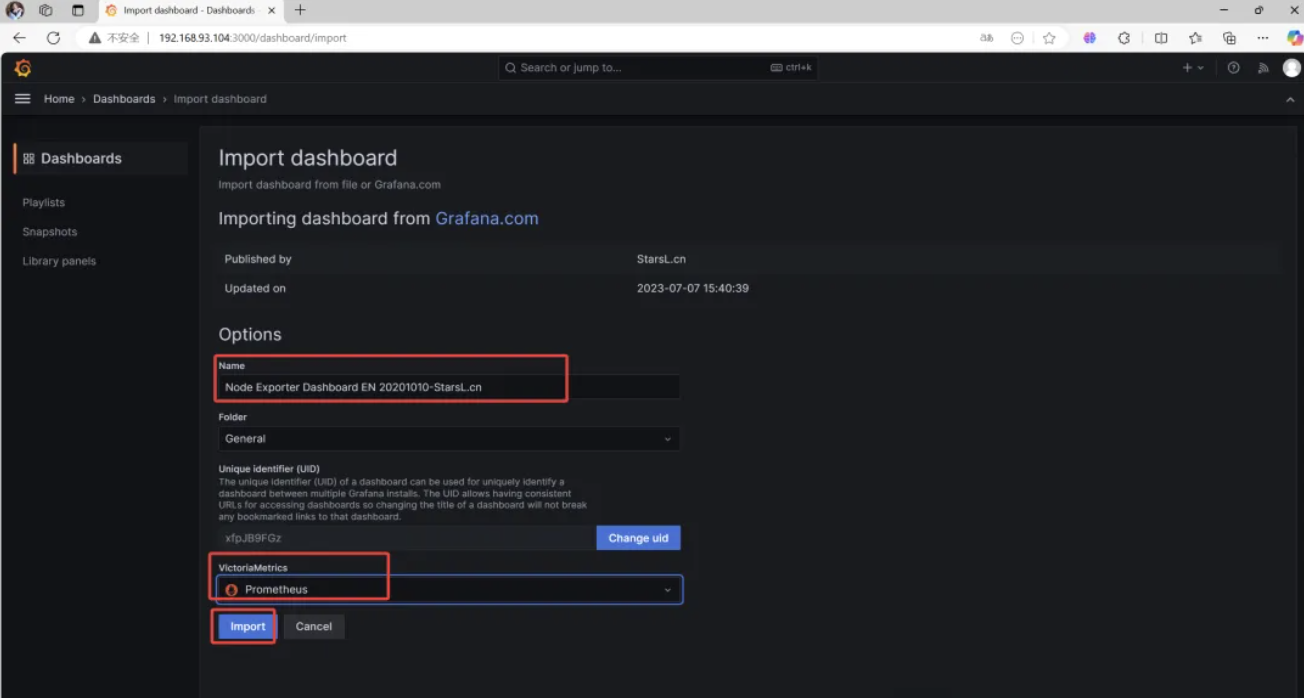Click the Unique identifier (UID) label
Viewport: 1304px width, 698px height.
point(269,468)
